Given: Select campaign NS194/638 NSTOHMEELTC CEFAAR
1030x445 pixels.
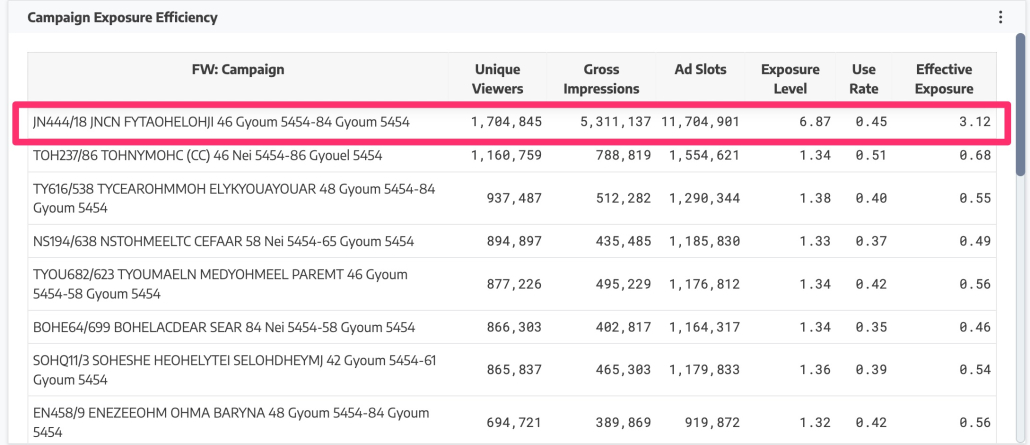Looking at the screenshot, I should pos(223,241).
